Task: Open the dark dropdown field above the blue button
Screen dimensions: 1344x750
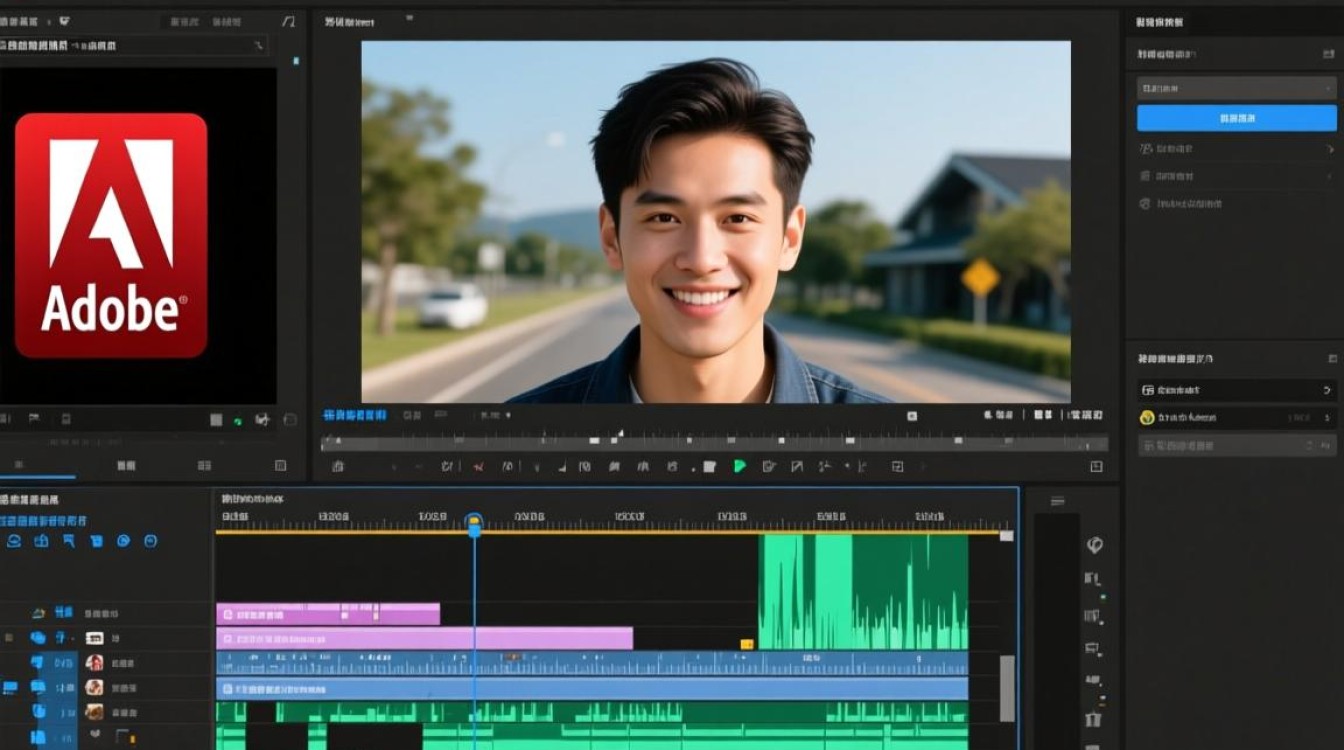Action: tap(1236, 88)
